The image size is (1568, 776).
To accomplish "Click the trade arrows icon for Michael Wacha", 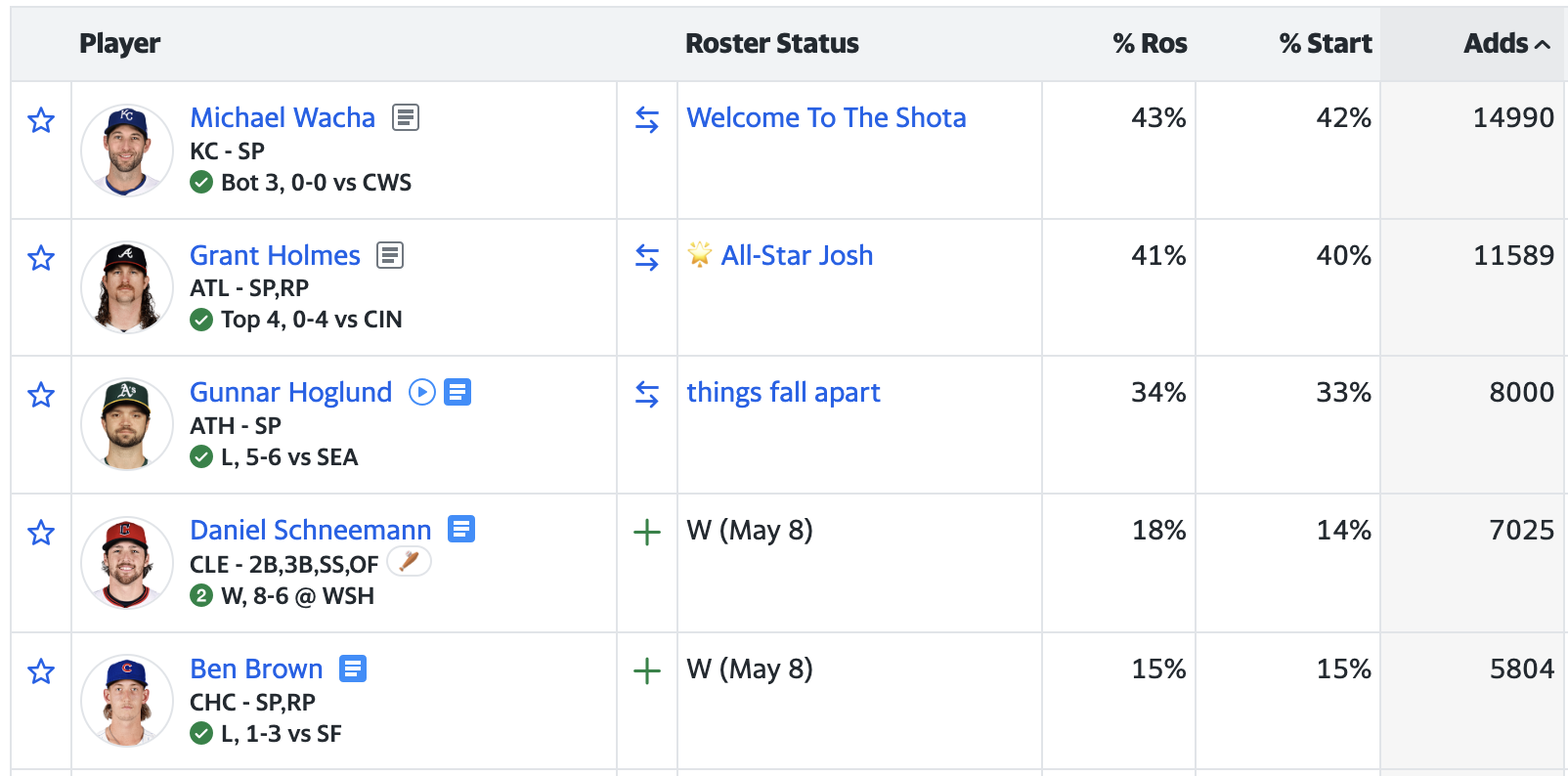I will (647, 119).
